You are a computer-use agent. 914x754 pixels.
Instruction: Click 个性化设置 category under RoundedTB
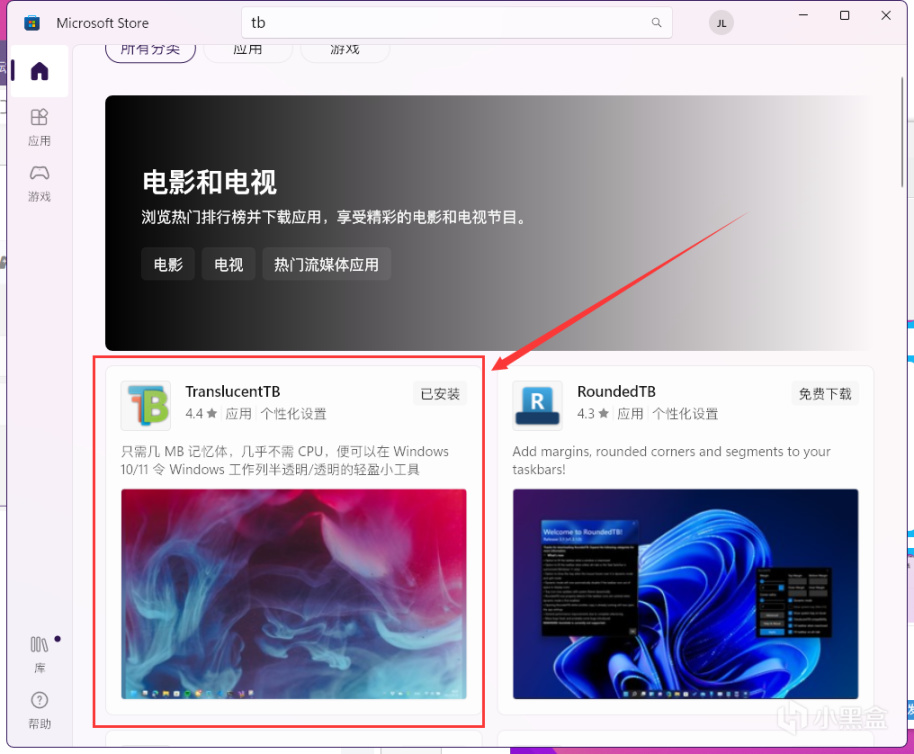coord(685,414)
